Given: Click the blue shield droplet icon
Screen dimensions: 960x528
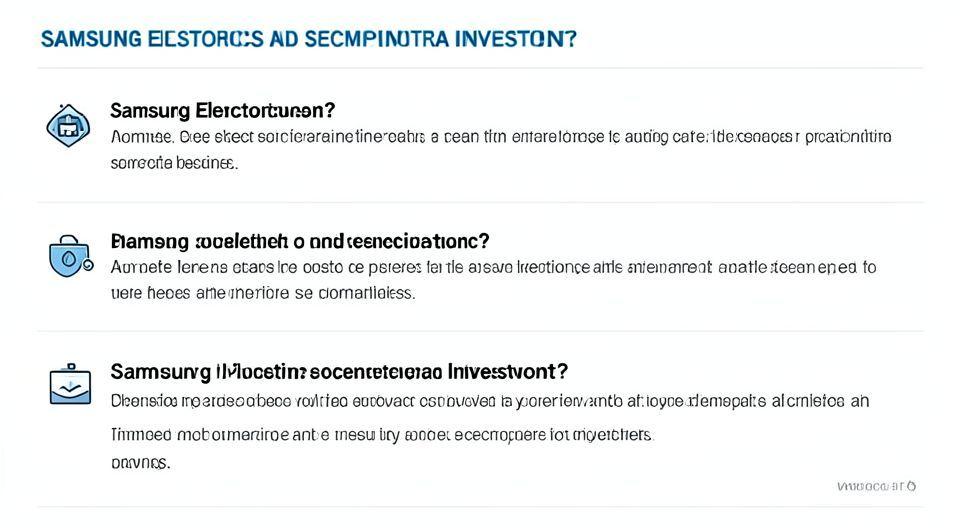Looking at the screenshot, I should (68, 258).
